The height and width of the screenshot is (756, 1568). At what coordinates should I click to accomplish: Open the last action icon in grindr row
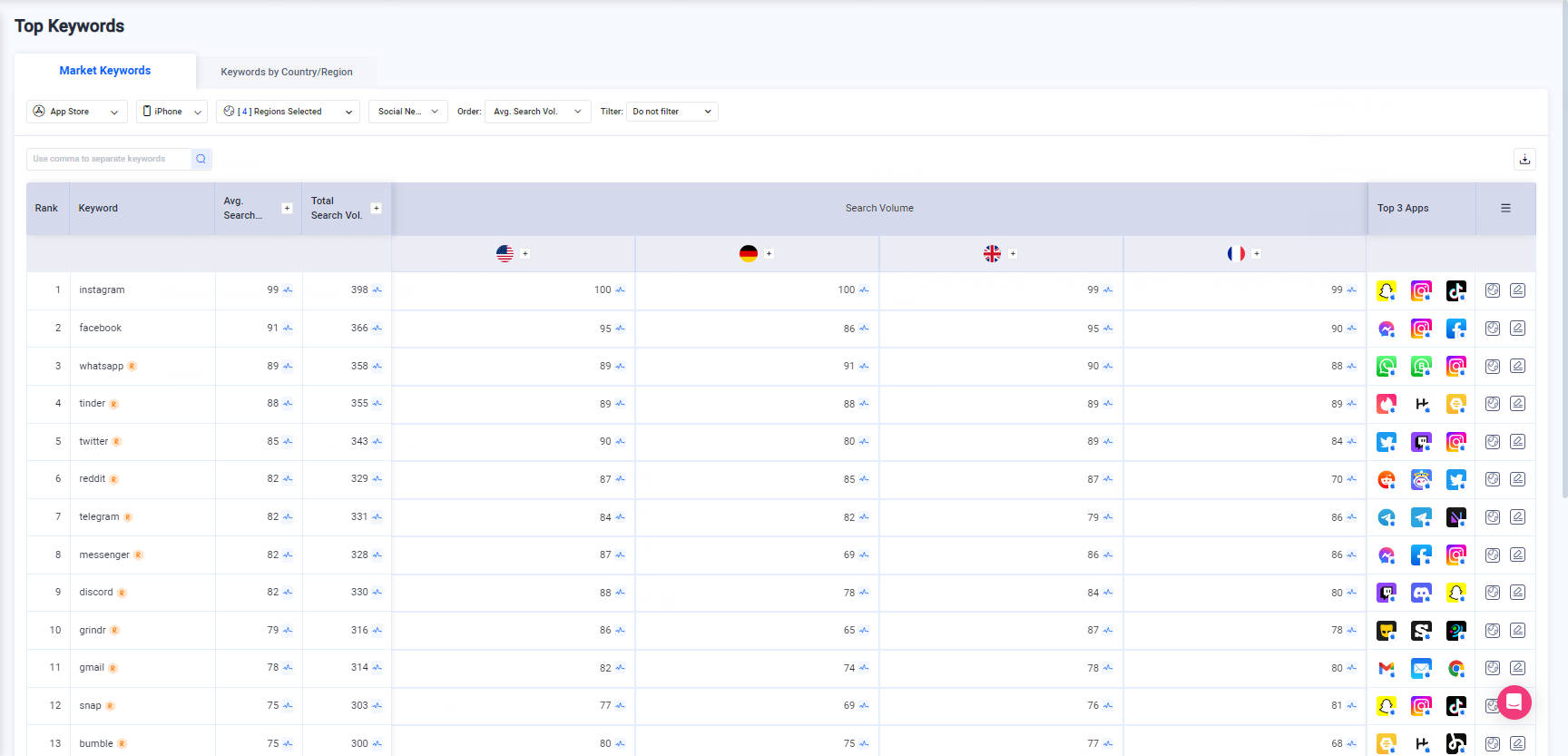point(1517,630)
